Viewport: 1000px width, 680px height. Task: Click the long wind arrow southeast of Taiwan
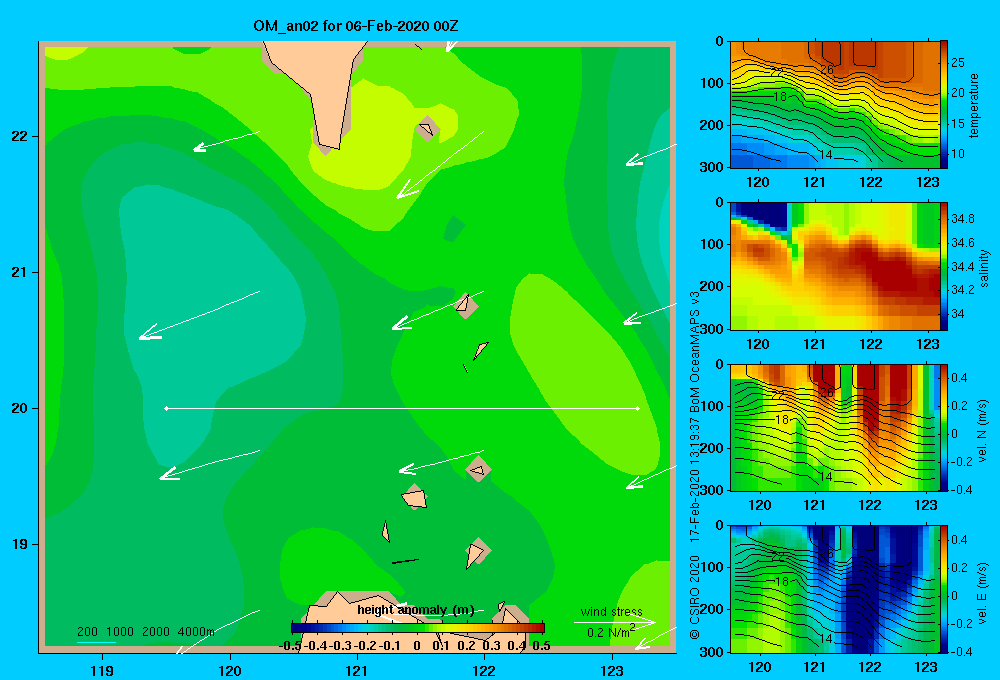pos(440,165)
